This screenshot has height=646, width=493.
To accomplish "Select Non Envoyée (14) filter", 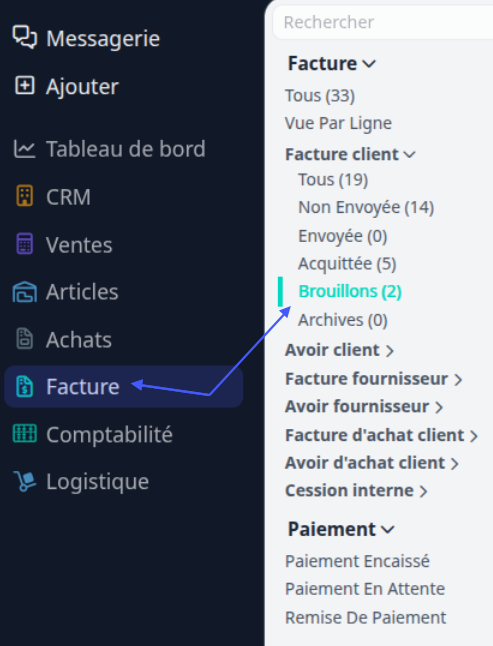I will 366,207.
